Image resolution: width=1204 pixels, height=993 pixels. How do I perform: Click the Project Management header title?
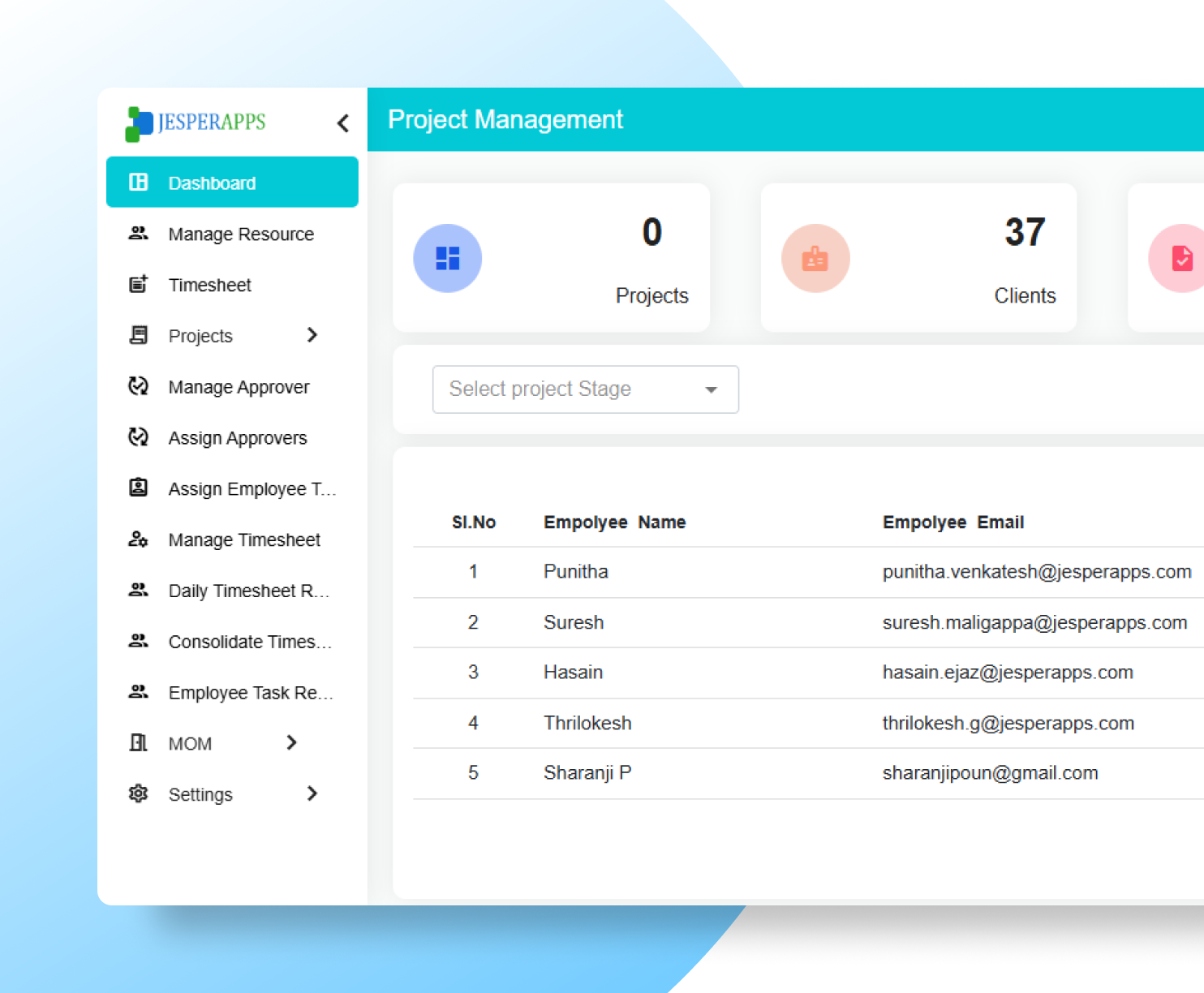pyautogui.click(x=505, y=120)
